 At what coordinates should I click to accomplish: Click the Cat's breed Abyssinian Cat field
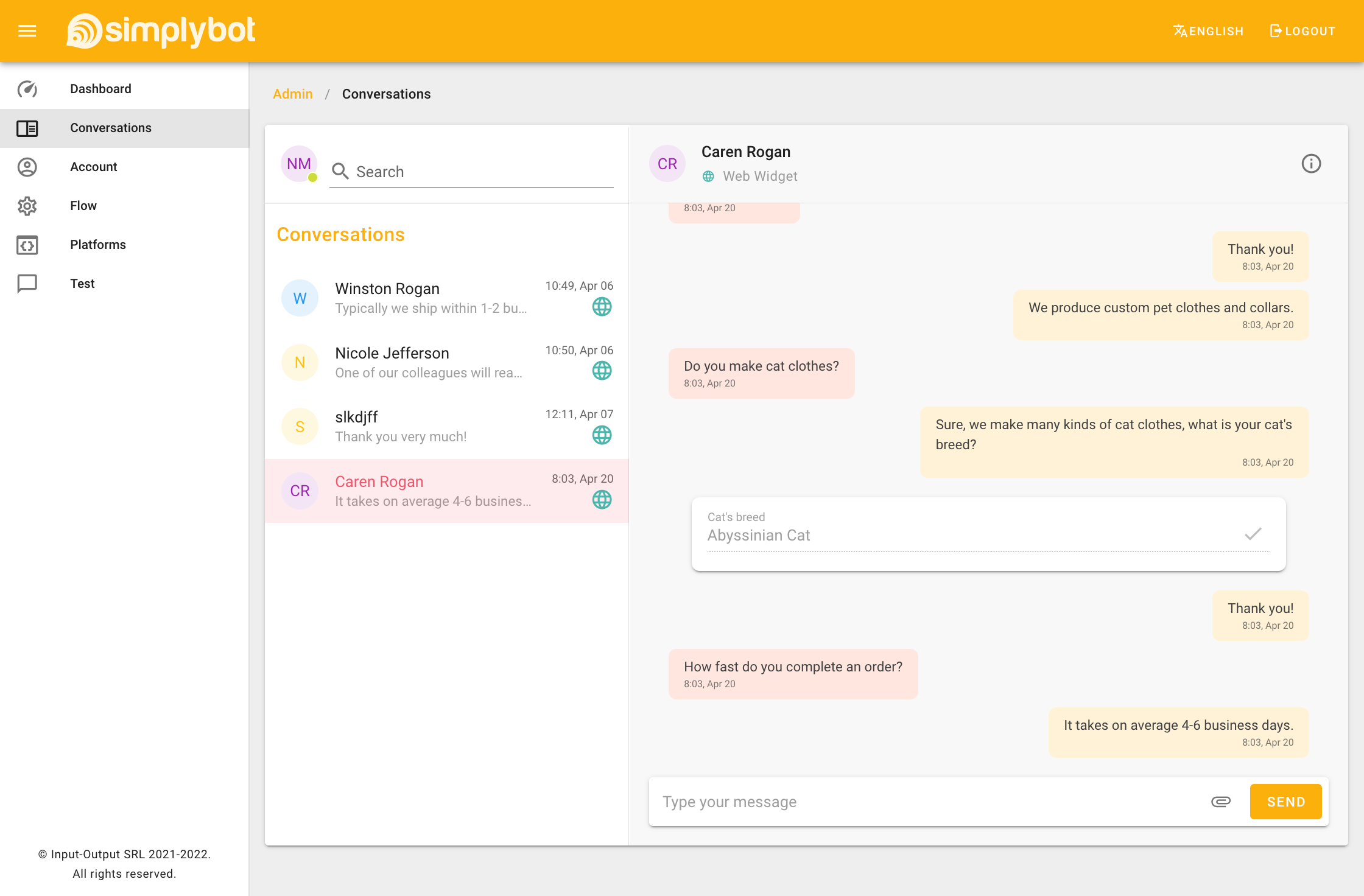tap(988, 534)
